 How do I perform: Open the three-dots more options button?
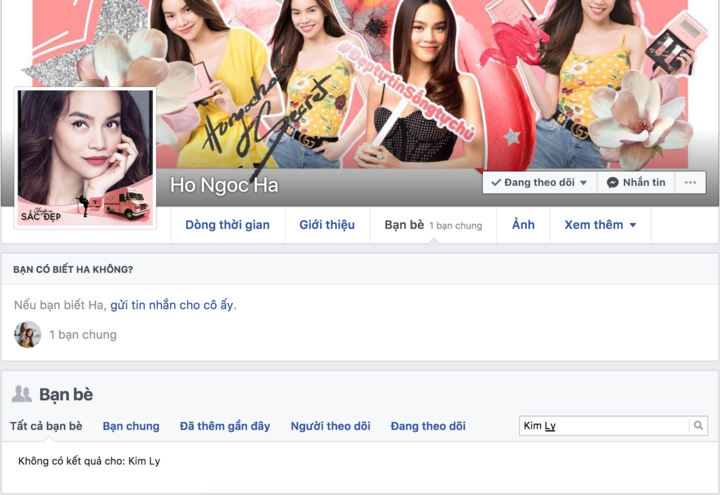688,183
